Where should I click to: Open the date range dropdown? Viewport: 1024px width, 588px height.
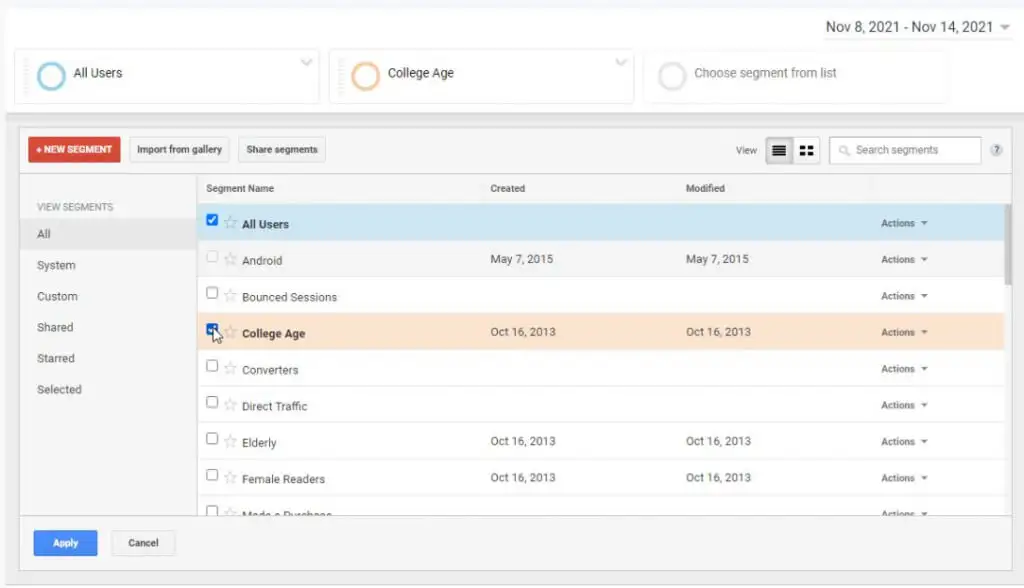pyautogui.click(x=918, y=27)
